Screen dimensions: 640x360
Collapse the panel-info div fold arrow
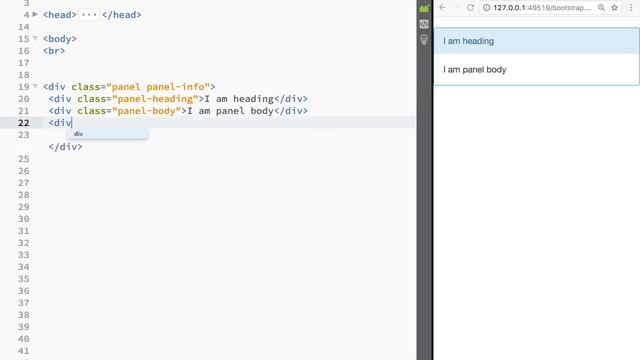35,86
